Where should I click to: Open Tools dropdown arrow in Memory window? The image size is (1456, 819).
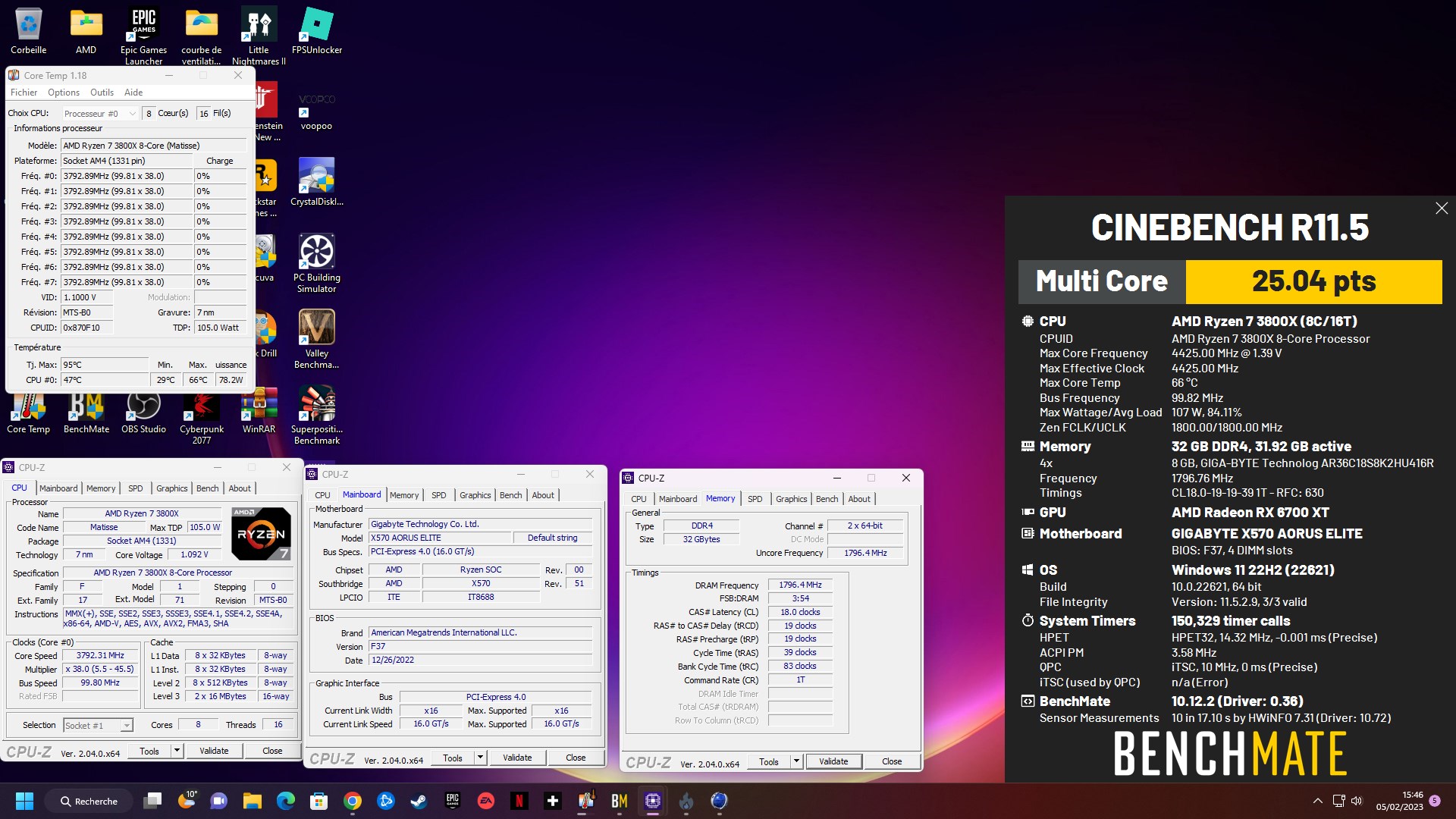(x=796, y=761)
